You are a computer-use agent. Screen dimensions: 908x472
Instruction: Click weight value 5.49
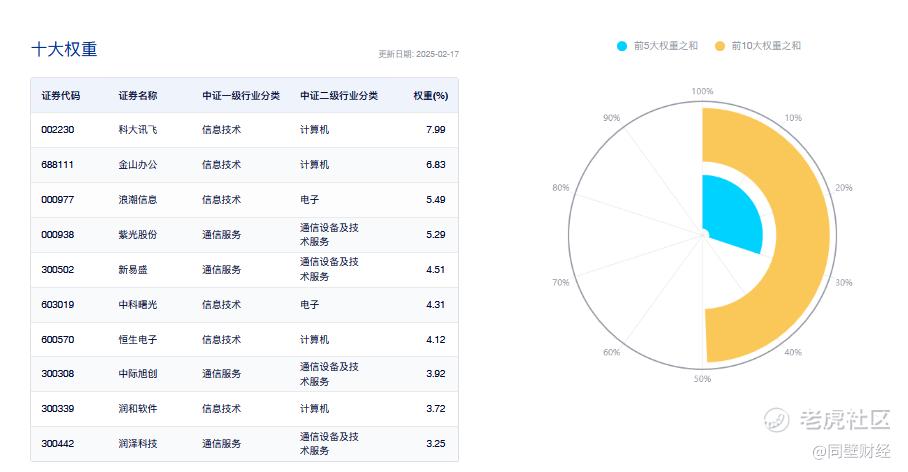[435, 200]
